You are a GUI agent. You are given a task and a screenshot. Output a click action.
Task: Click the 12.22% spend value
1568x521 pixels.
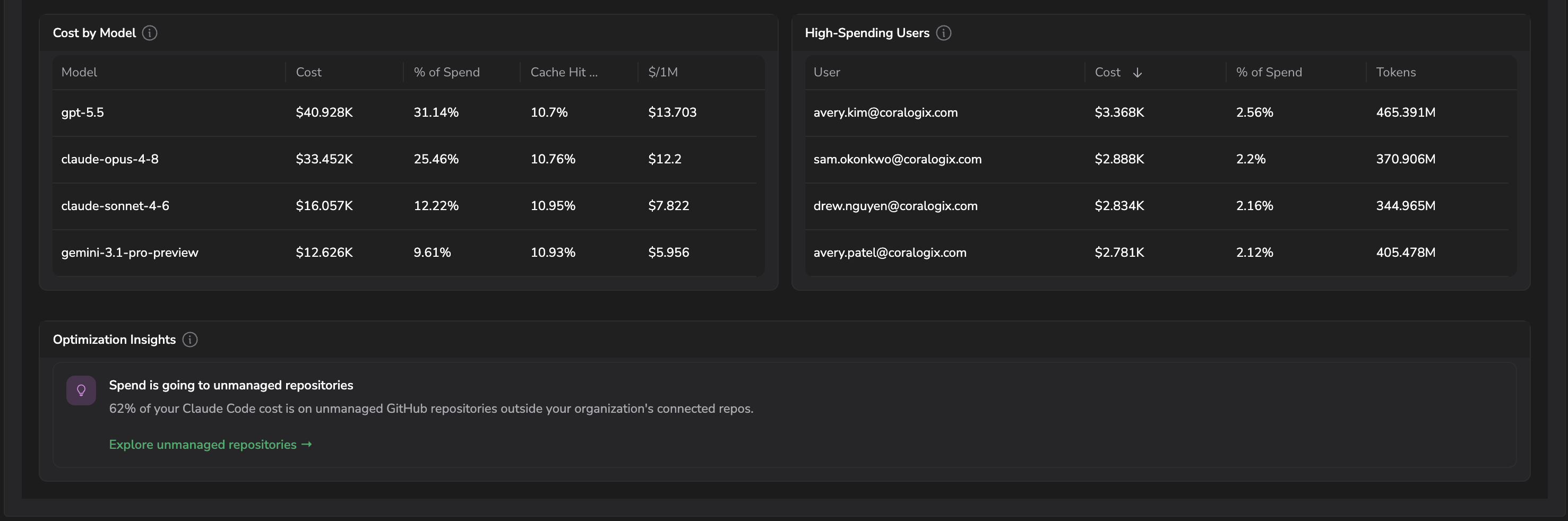click(436, 206)
